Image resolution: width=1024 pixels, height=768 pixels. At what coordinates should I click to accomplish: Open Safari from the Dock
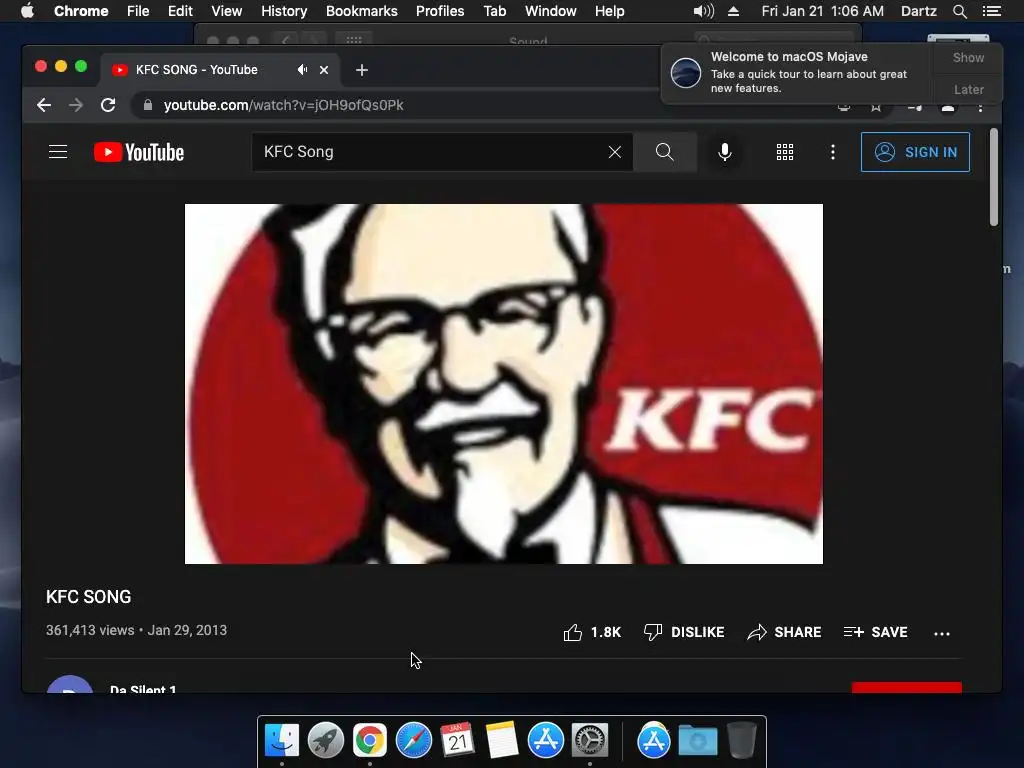tap(414, 740)
